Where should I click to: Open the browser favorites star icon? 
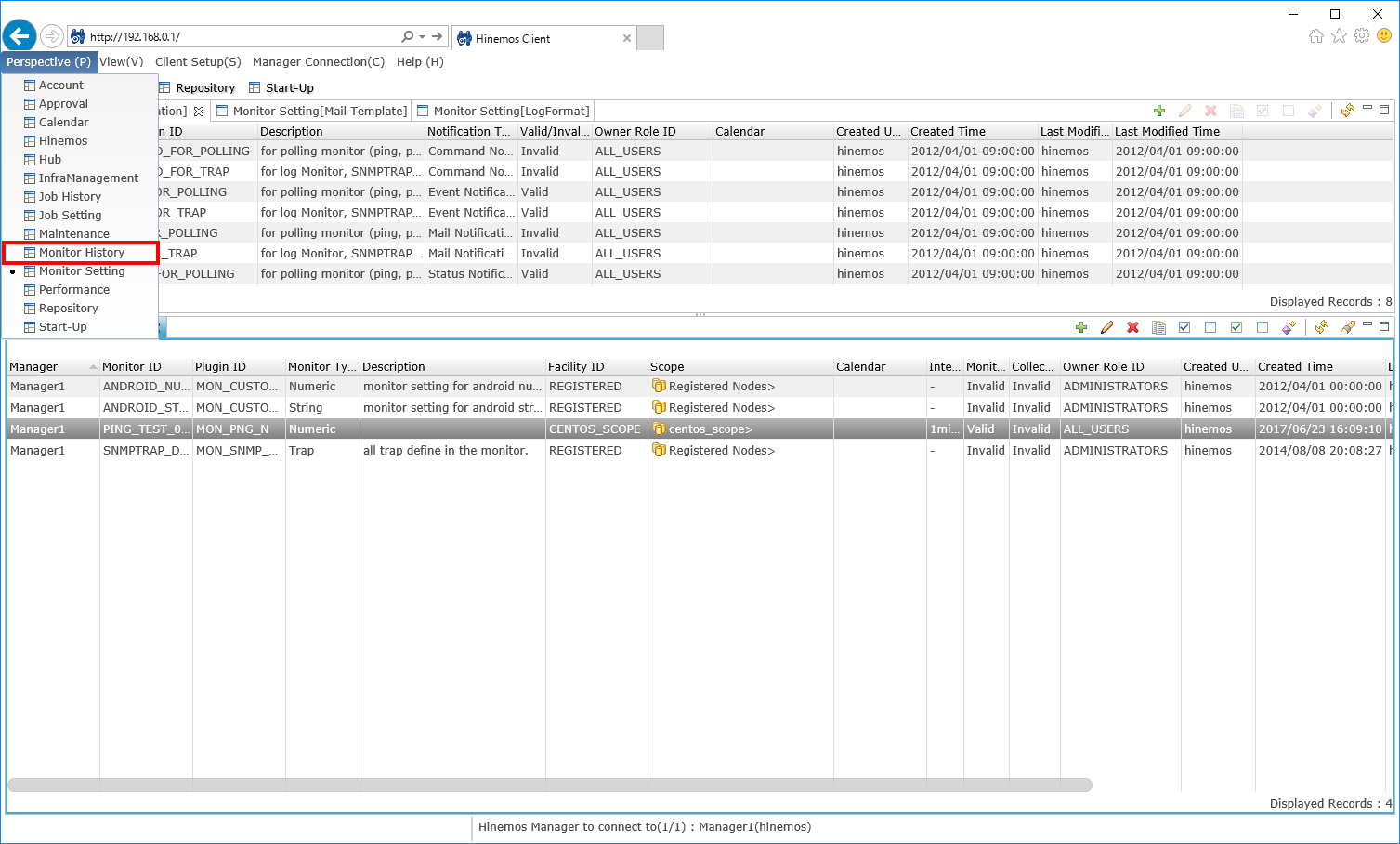tap(1339, 36)
